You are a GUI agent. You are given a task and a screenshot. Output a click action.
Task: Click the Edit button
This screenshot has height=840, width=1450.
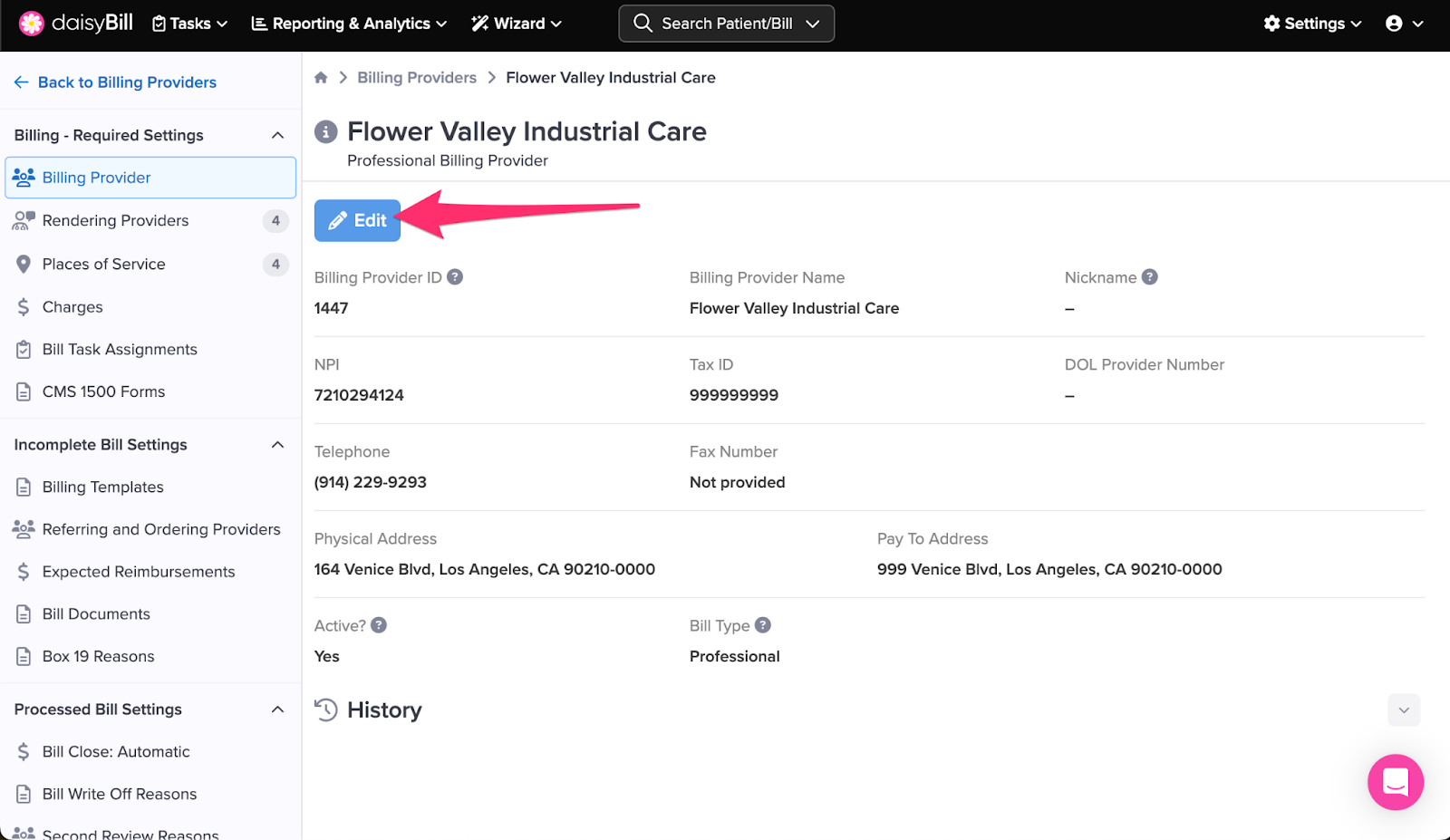click(357, 220)
